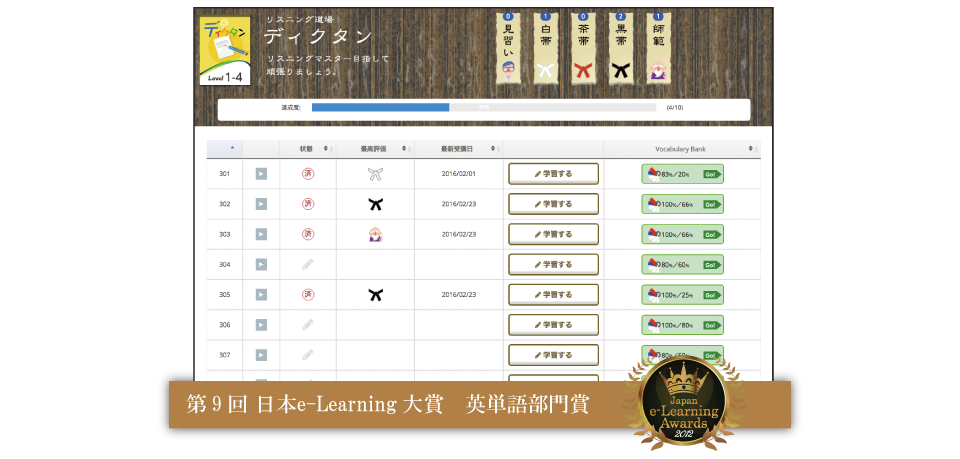The image size is (960, 459).
Task: Click the white belt rating icon in row 301
Action: point(376,174)
